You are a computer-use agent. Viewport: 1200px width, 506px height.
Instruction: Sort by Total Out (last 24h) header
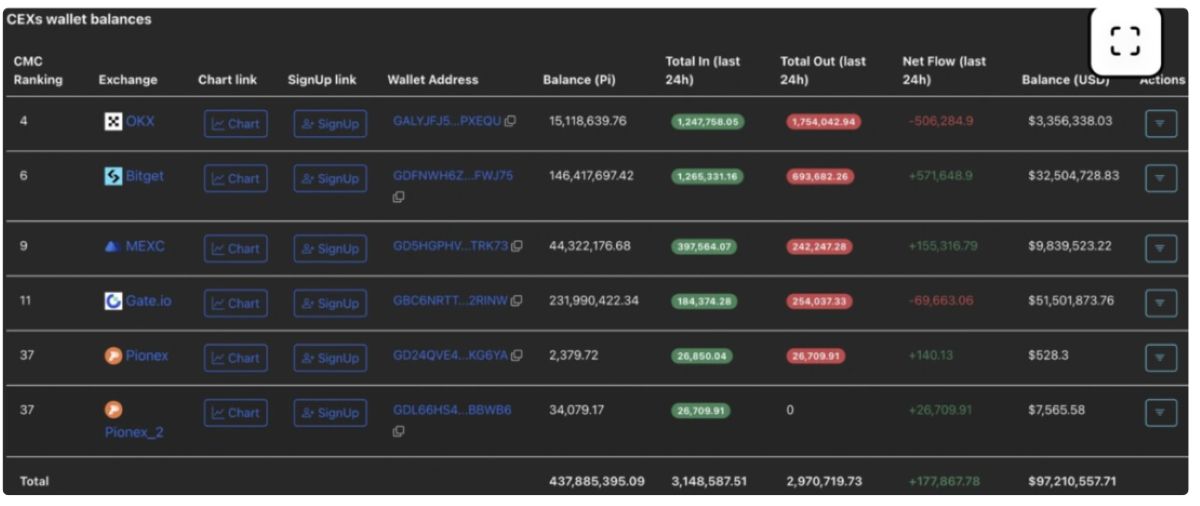click(x=823, y=70)
